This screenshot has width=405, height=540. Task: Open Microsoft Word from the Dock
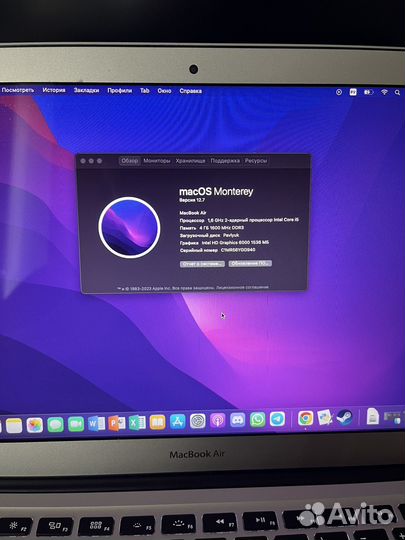click(96, 423)
